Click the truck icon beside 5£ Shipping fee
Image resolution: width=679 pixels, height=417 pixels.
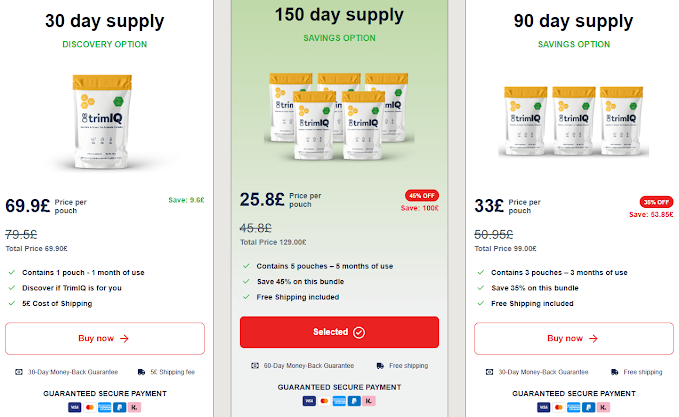tap(141, 372)
